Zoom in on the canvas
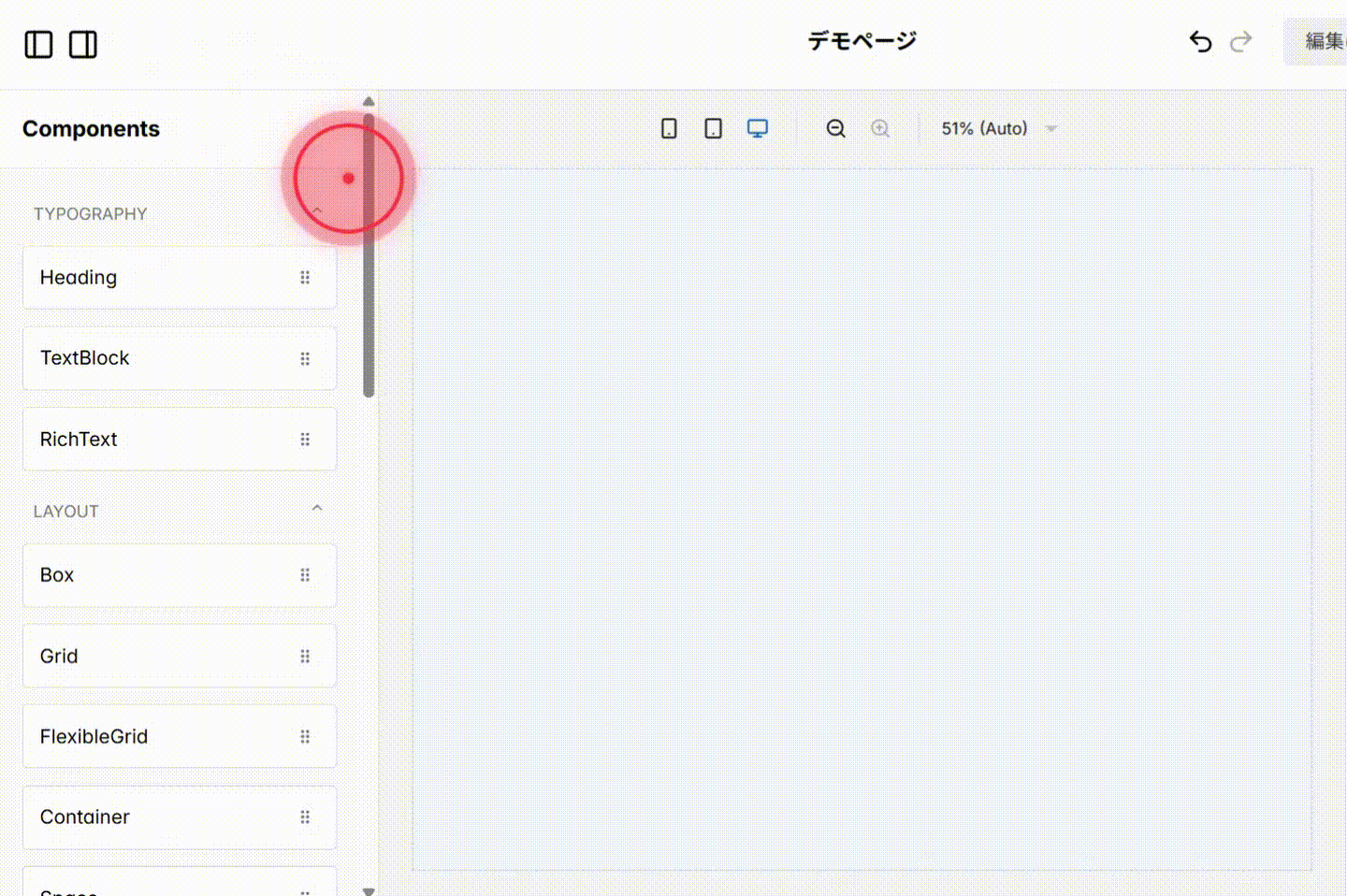The image size is (1347, 896). (880, 128)
